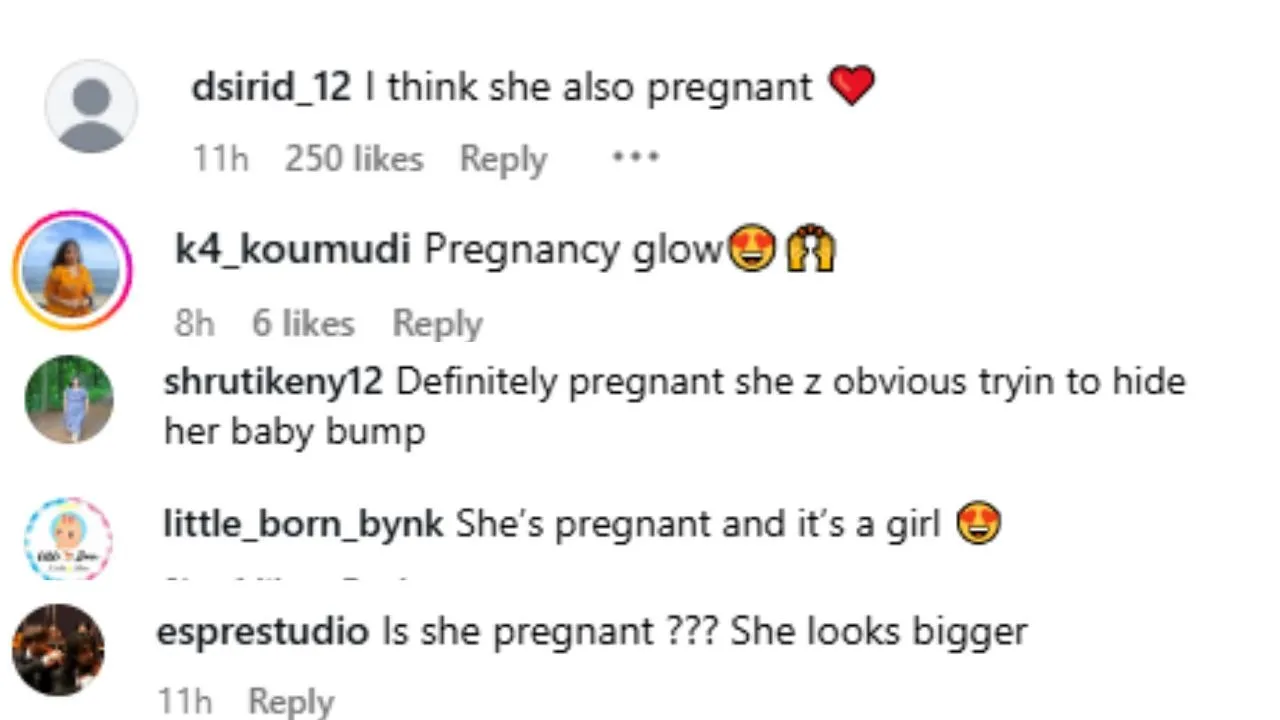Click the 11h timestamp on dsirid_12's comment

pos(220,159)
